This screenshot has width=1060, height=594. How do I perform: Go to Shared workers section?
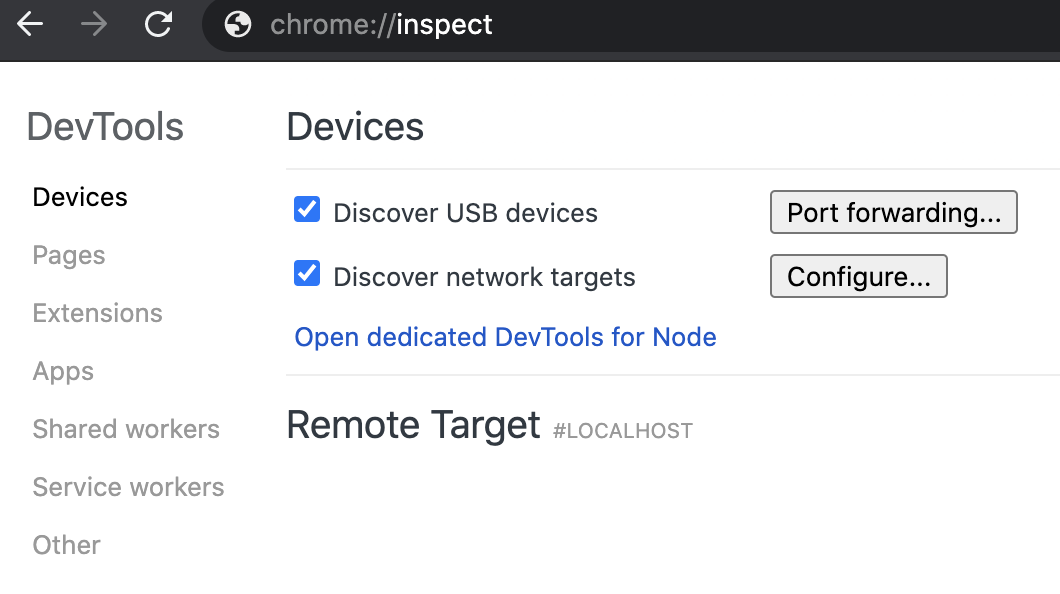[x=126, y=429]
